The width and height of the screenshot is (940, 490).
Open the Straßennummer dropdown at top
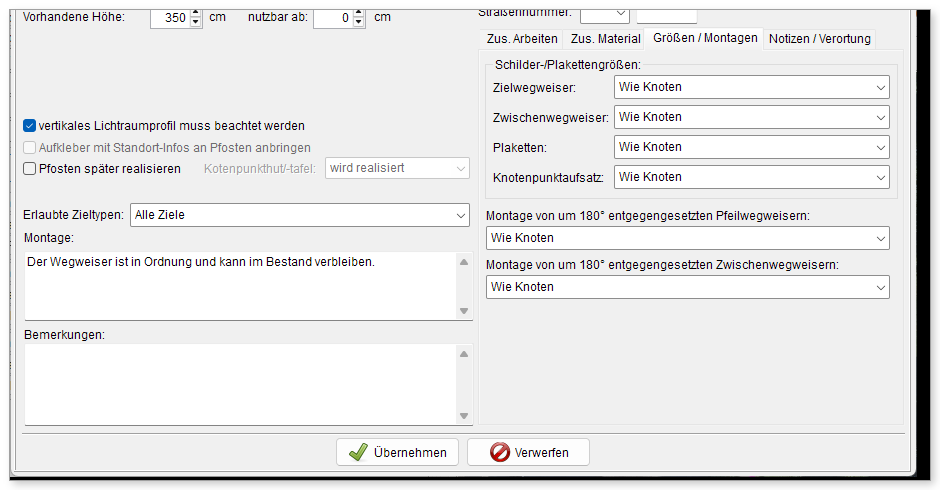(605, 14)
